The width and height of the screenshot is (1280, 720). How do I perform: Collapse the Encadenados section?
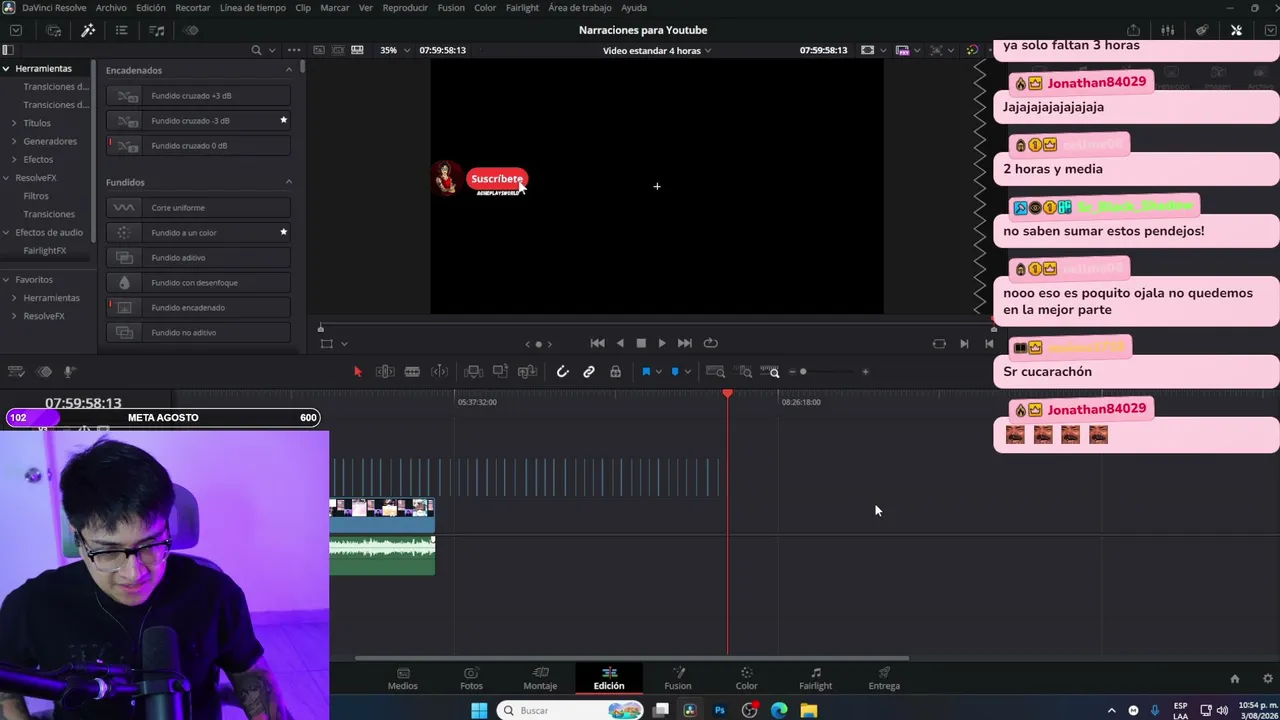click(x=289, y=70)
